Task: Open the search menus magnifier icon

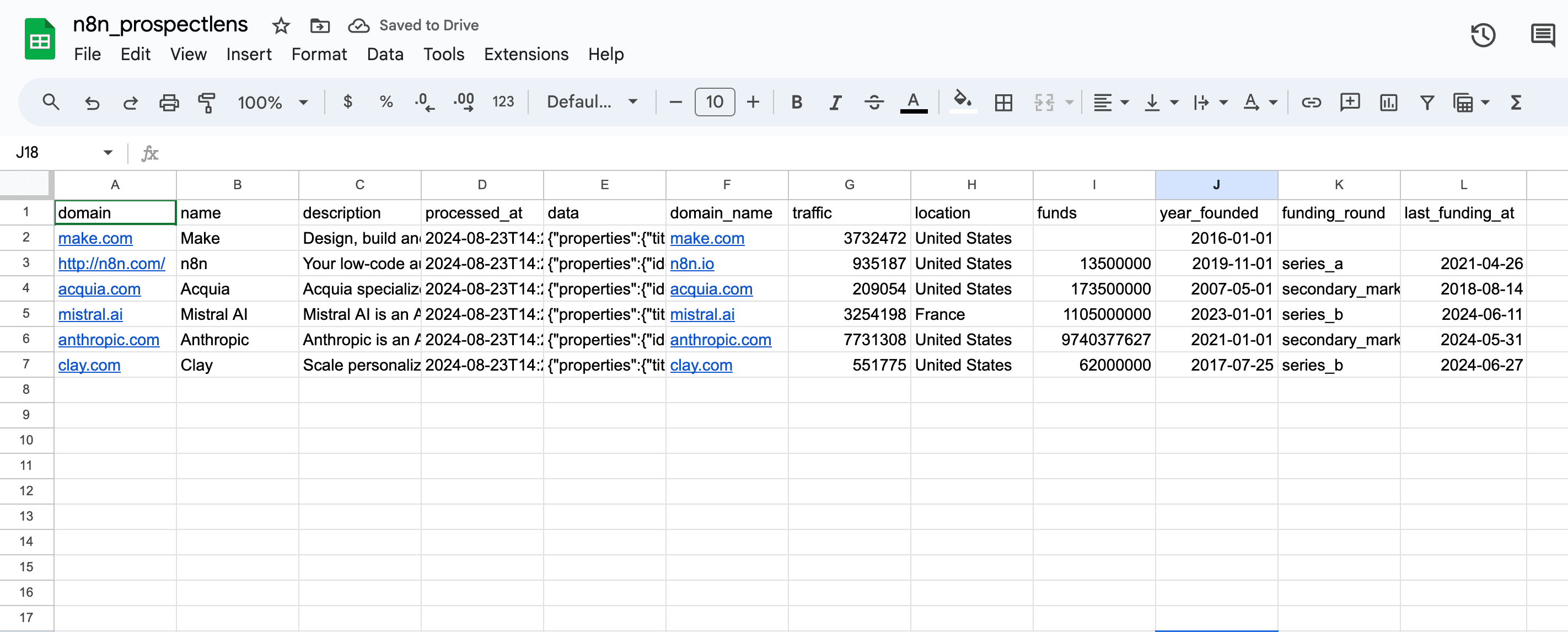Action: [x=51, y=102]
